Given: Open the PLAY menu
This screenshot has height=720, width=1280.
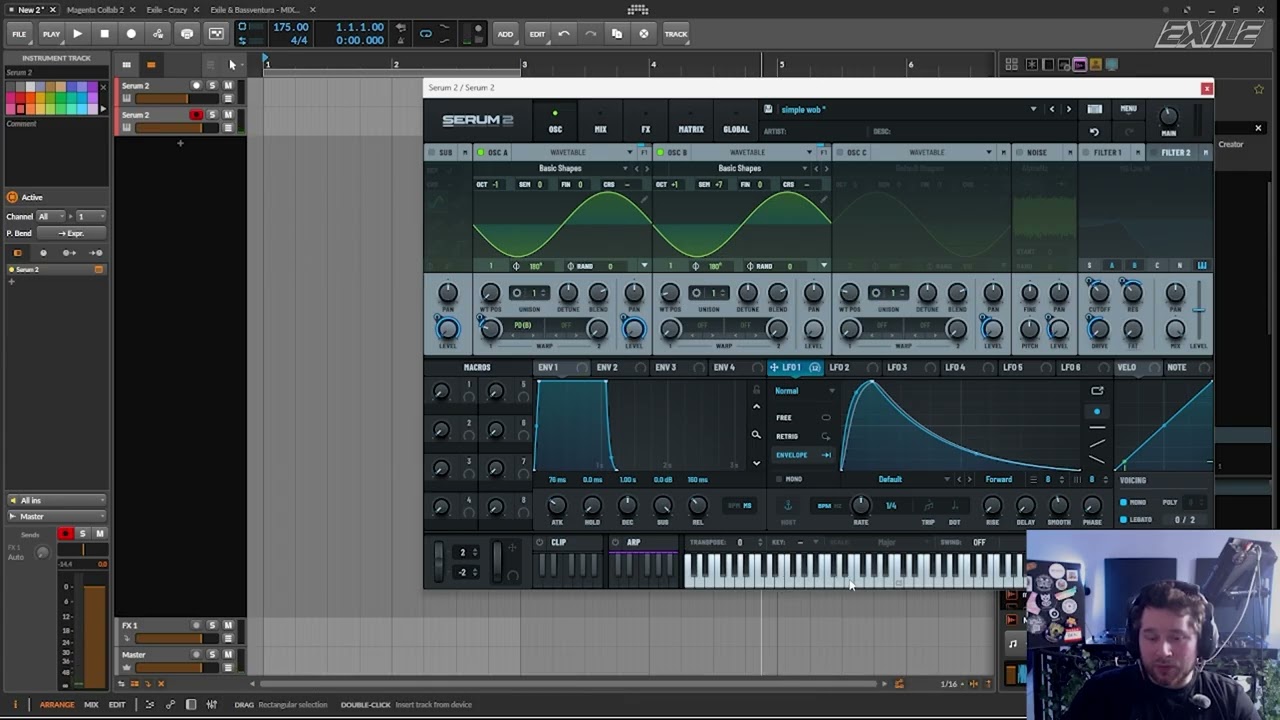Looking at the screenshot, I should tap(51, 34).
